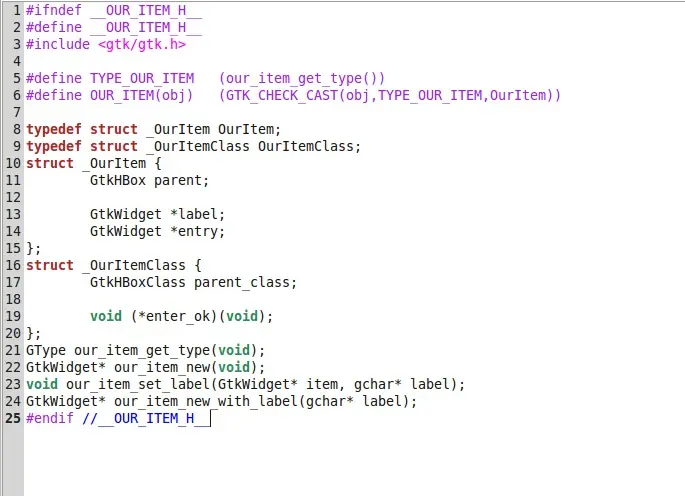Click '<gtk/gtk.h>' include path

pyautogui.click(x=142, y=44)
